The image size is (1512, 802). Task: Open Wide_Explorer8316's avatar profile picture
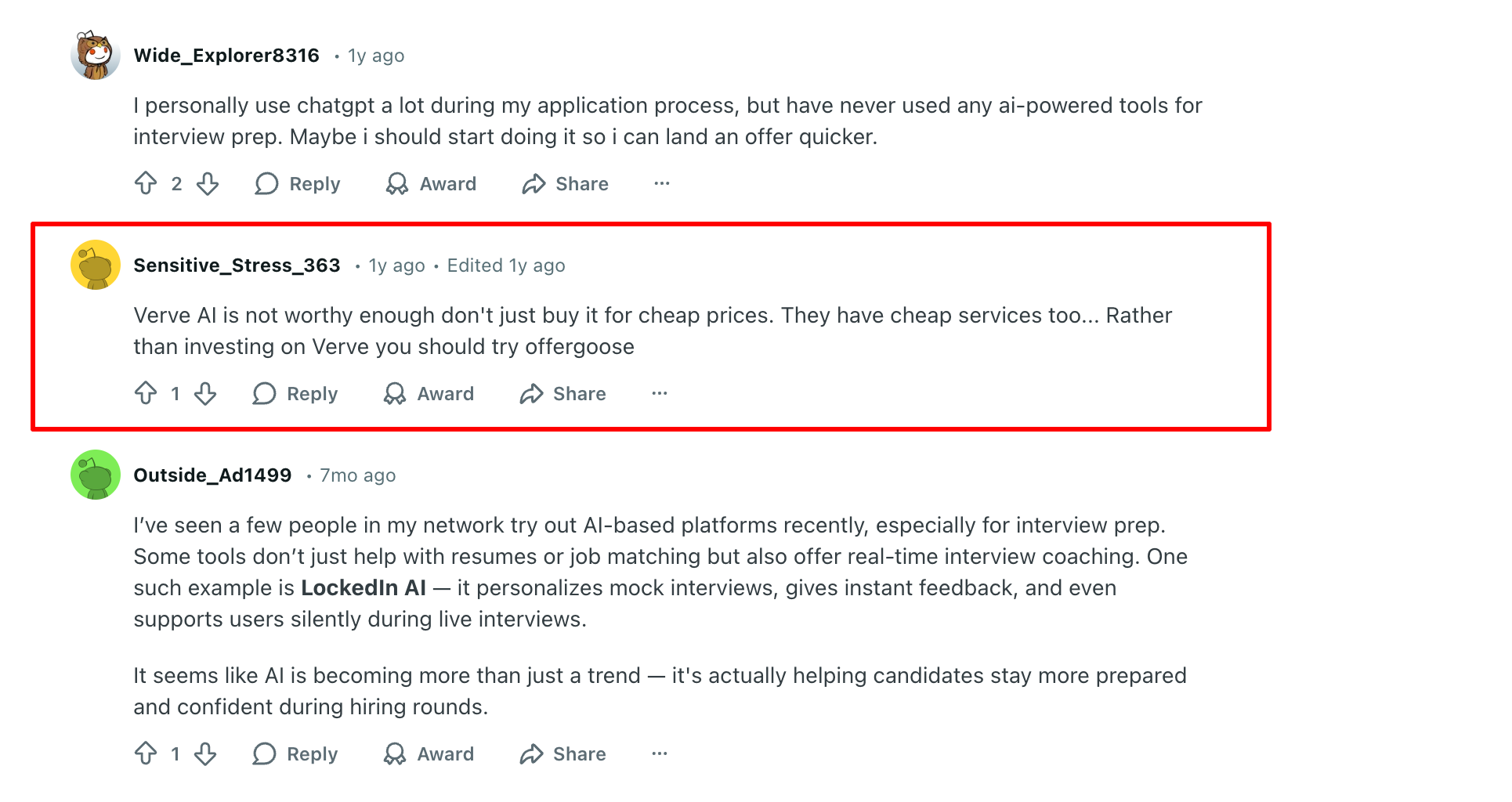pyautogui.click(x=96, y=56)
